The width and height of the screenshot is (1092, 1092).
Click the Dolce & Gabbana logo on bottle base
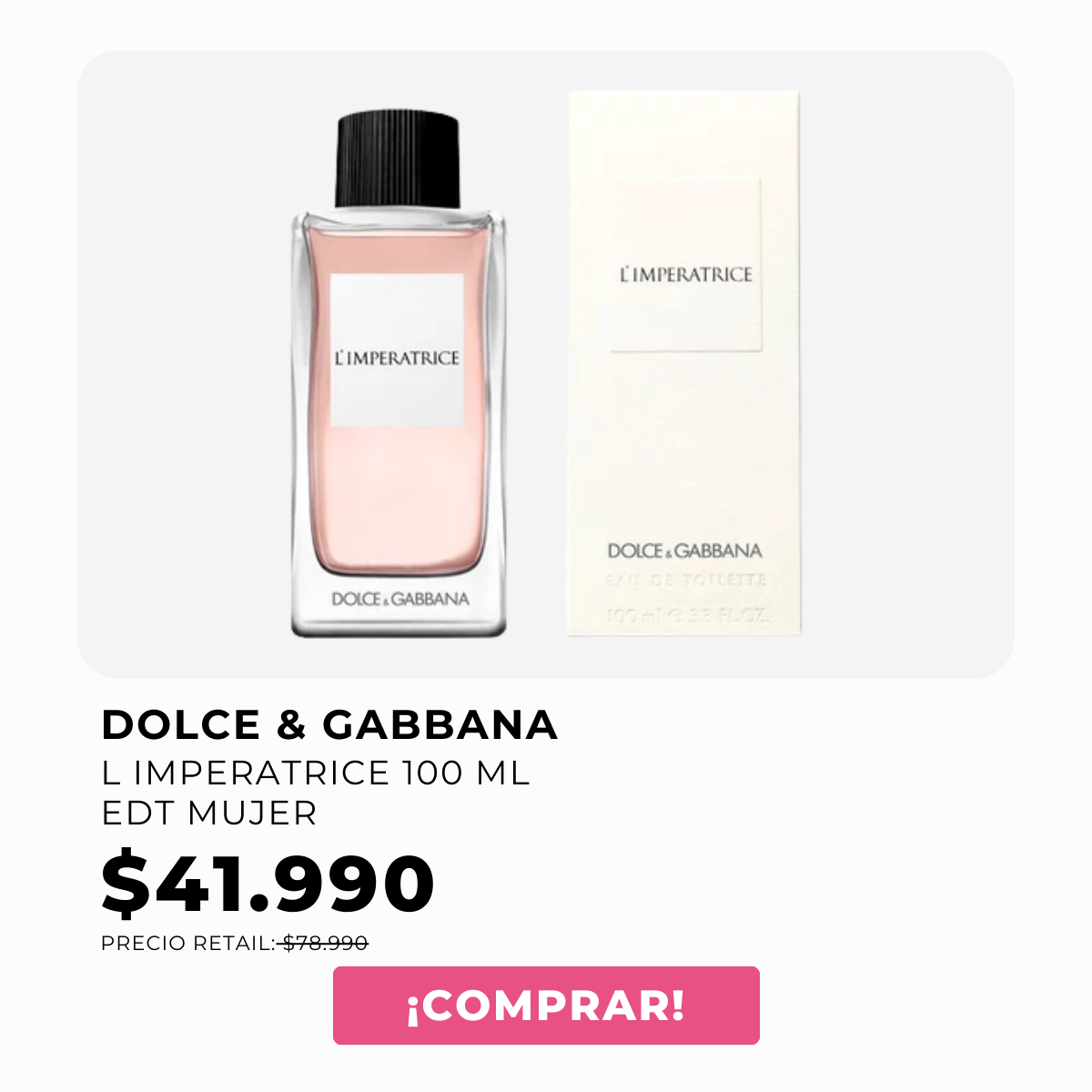coord(400,599)
